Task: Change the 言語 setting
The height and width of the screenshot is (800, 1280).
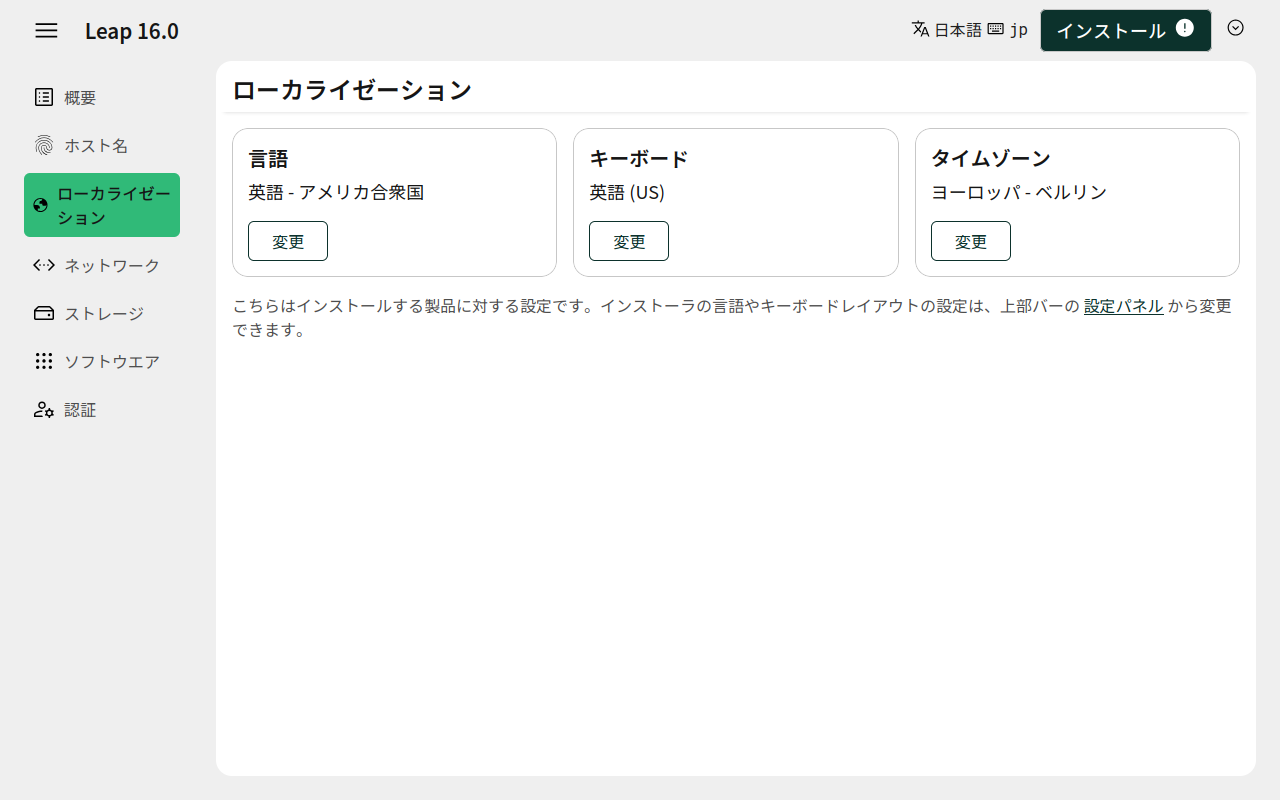Action: 288,241
